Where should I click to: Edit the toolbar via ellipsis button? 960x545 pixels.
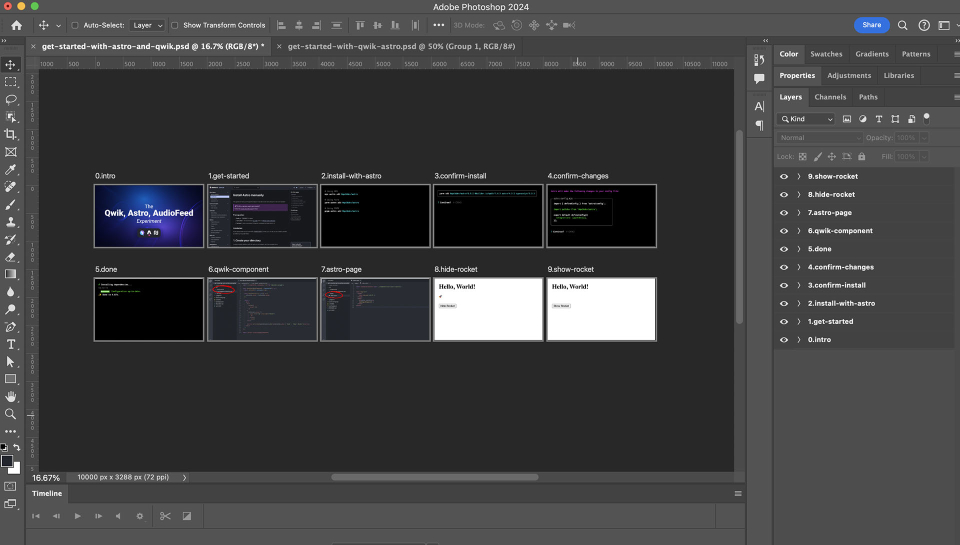coord(10,431)
